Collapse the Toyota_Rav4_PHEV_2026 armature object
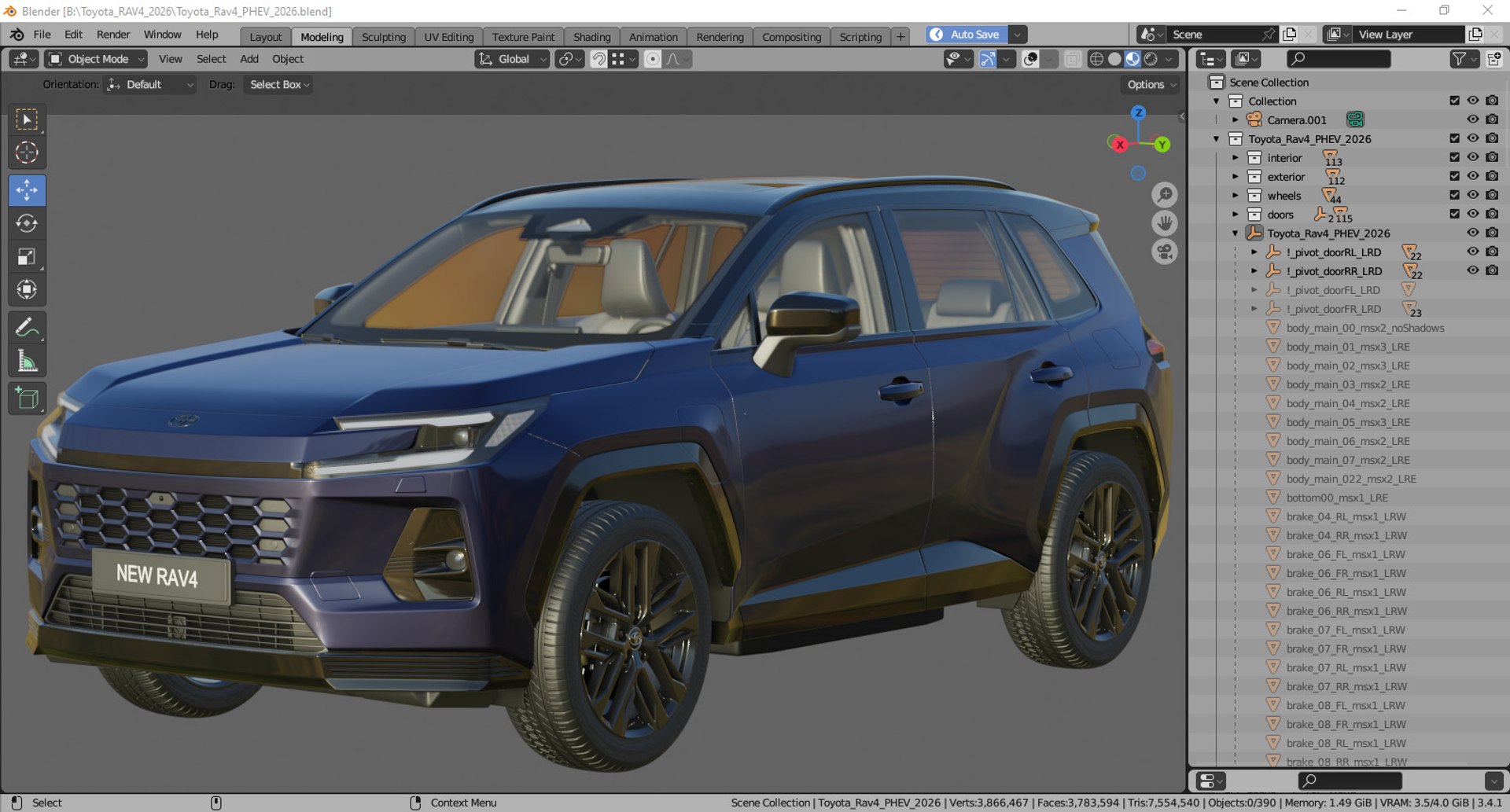Screen dimensions: 1510x812 pos(1236,233)
